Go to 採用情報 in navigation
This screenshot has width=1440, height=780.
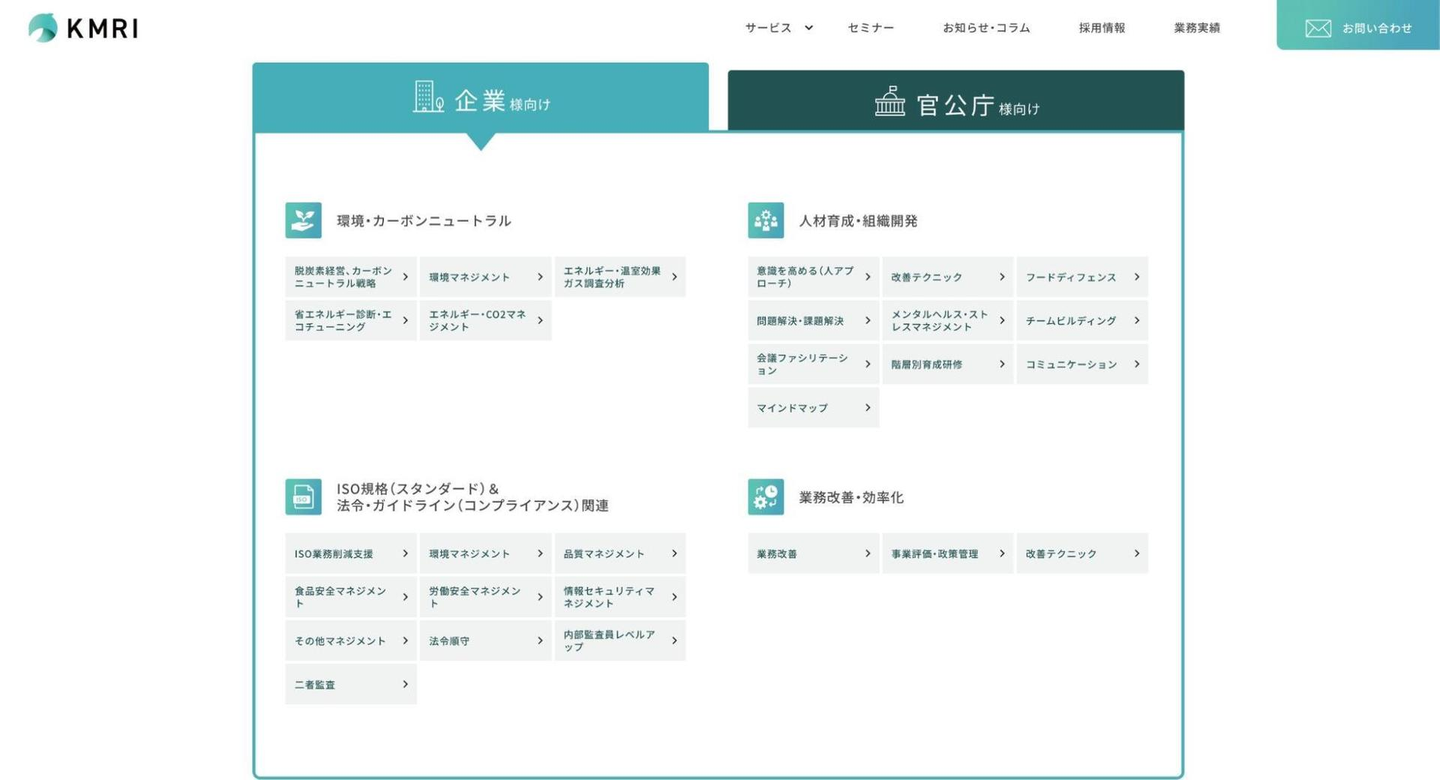point(1102,28)
